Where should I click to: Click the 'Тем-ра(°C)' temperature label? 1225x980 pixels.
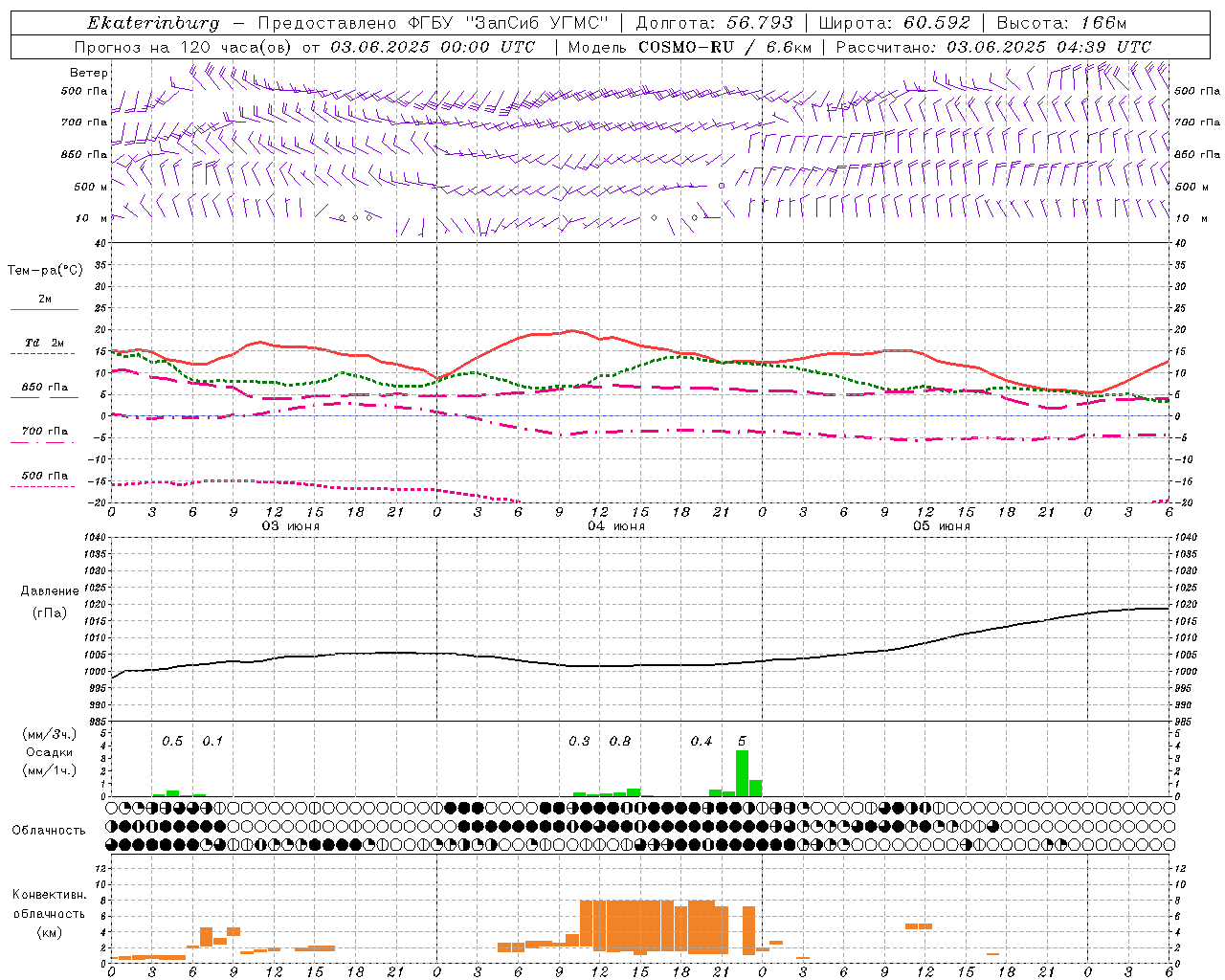point(45,271)
